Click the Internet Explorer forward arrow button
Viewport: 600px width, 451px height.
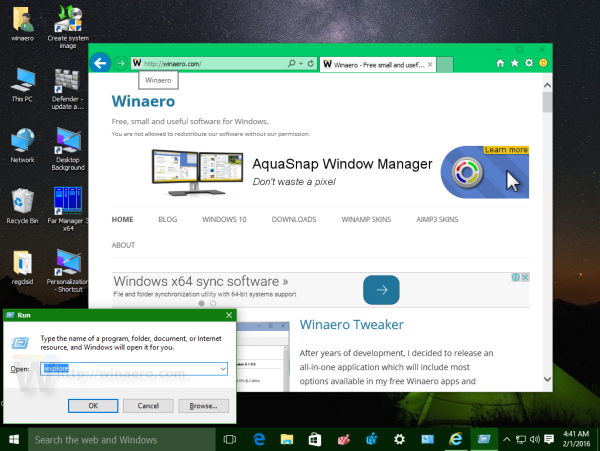coord(121,63)
